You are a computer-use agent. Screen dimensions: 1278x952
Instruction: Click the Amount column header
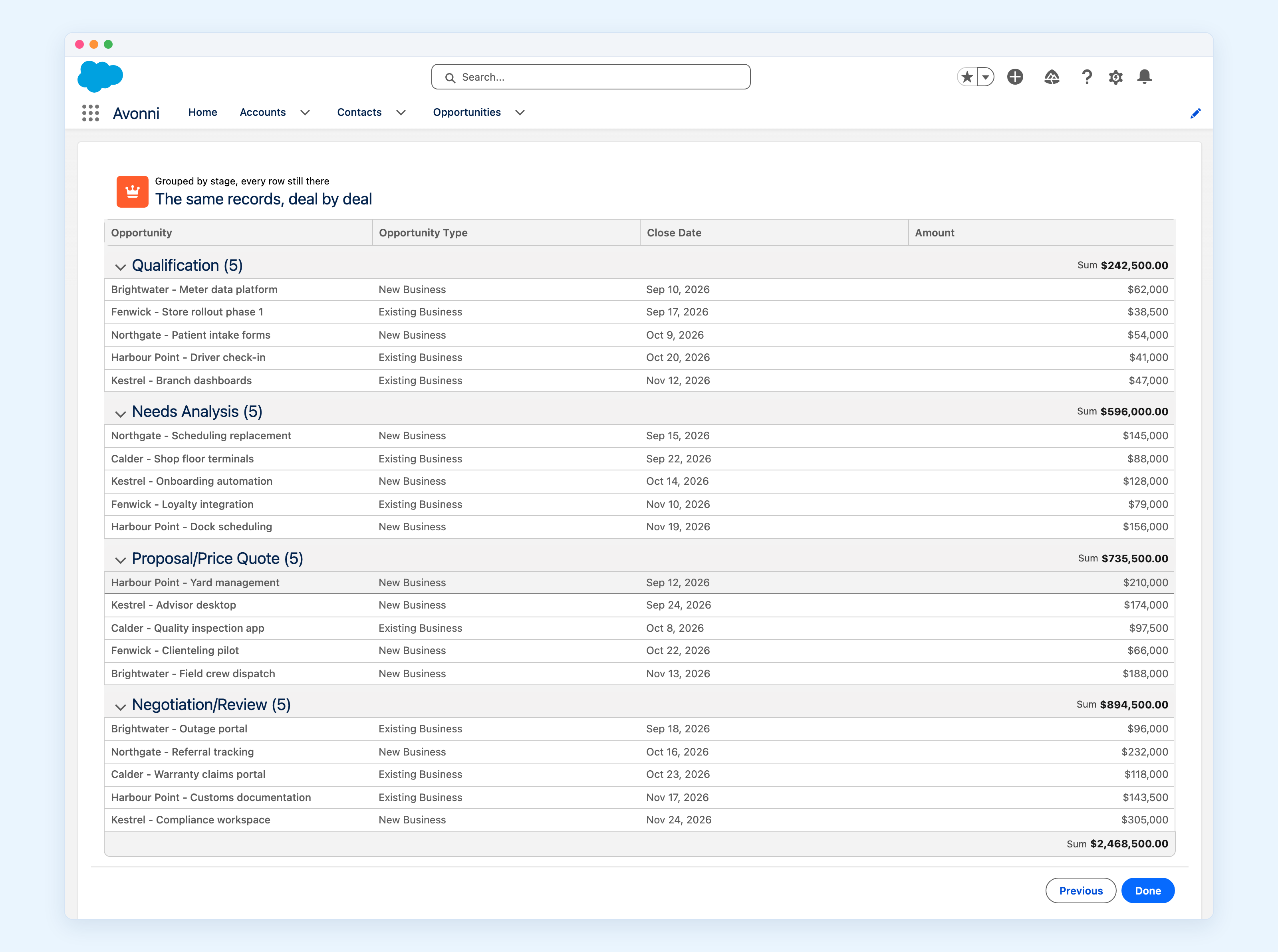pos(1042,233)
